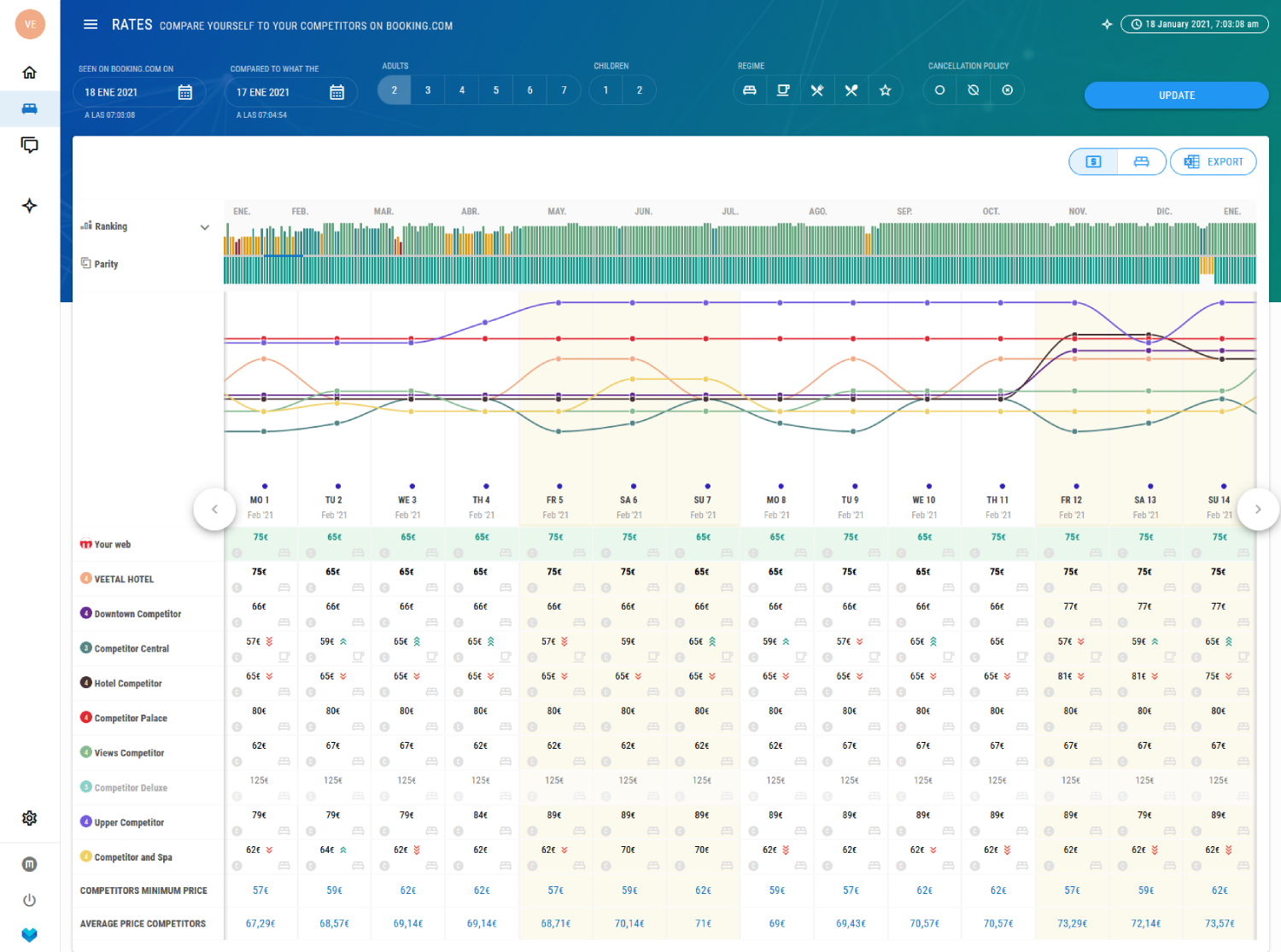The width and height of the screenshot is (1281, 952).
Task: Select 1 child option
Action: pos(606,91)
